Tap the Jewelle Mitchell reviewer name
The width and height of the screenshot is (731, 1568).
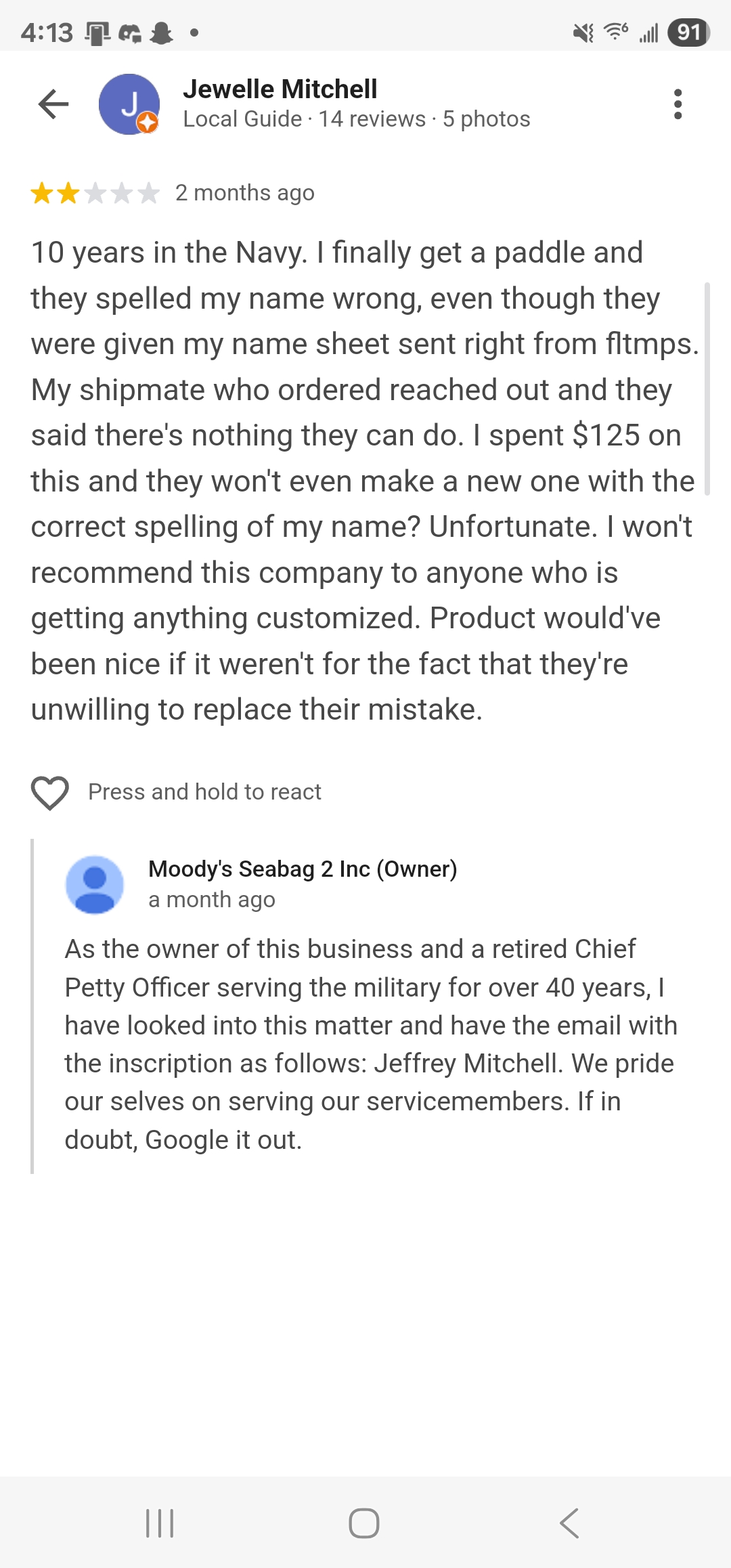tap(280, 89)
